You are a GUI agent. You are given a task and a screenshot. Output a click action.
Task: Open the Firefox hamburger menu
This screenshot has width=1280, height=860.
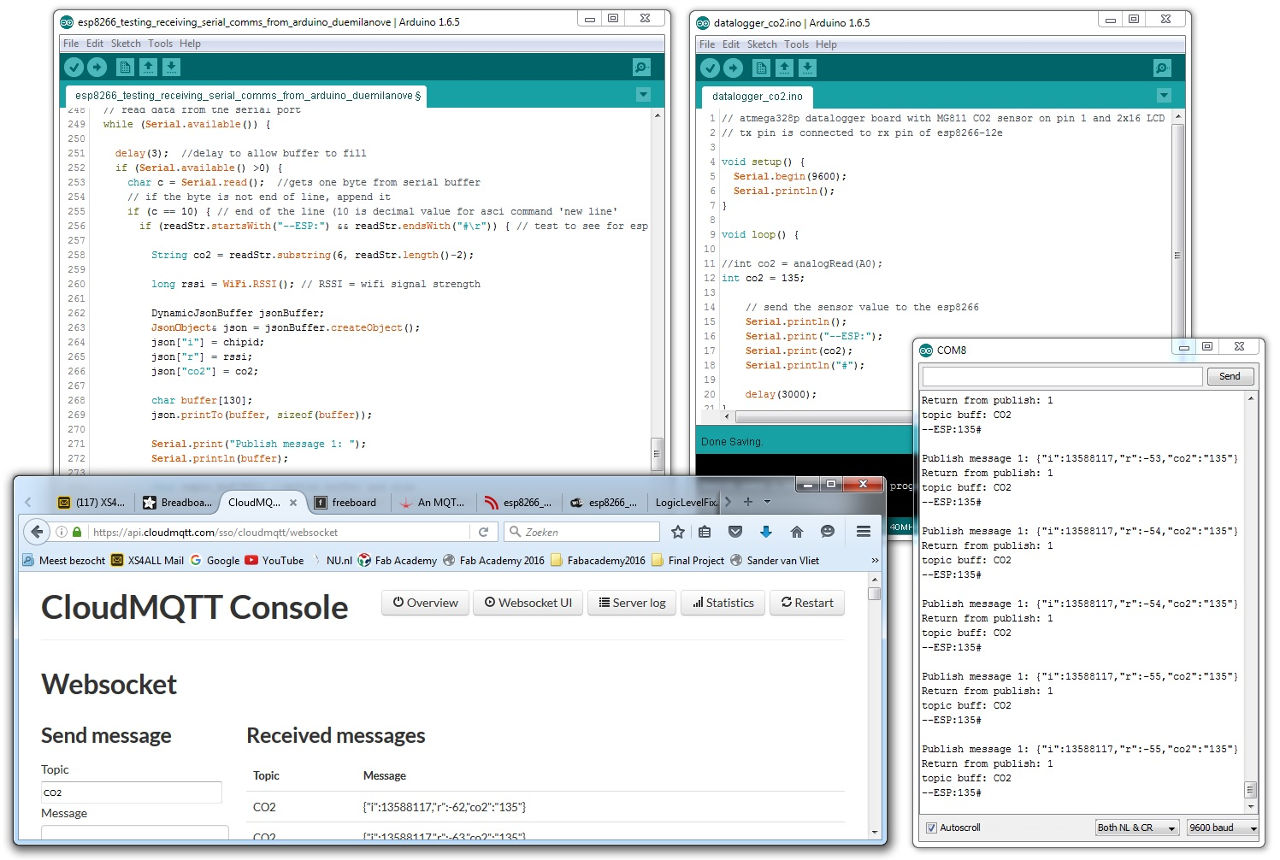coord(863,532)
